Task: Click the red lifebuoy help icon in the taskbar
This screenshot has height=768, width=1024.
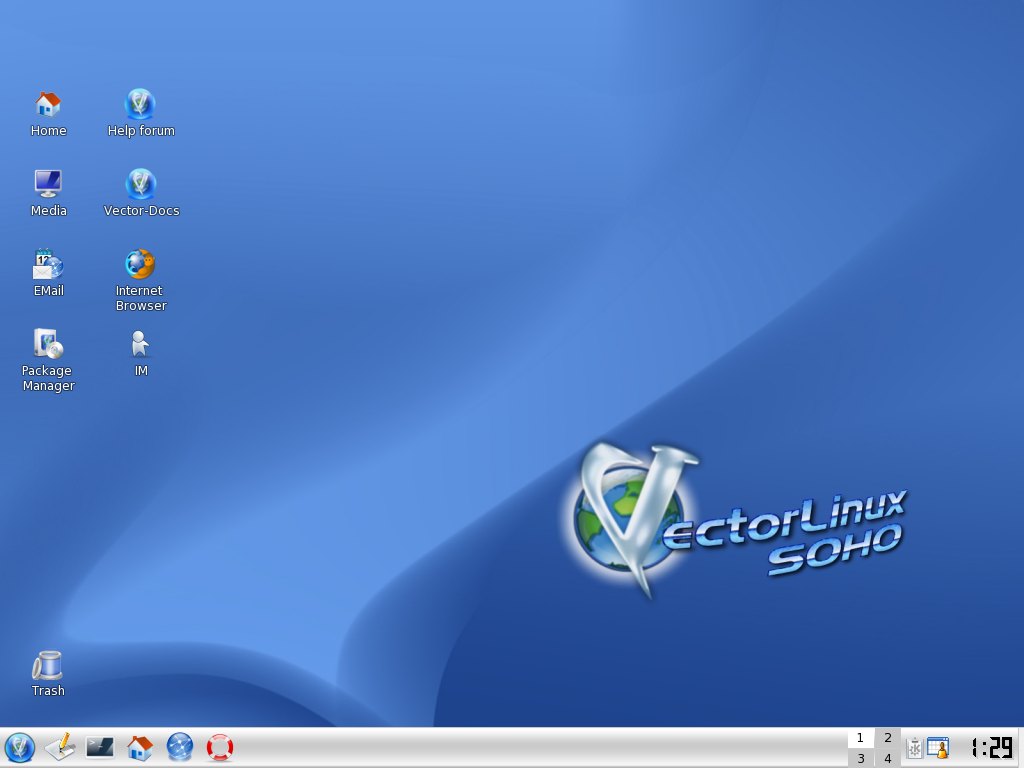Action: point(218,747)
